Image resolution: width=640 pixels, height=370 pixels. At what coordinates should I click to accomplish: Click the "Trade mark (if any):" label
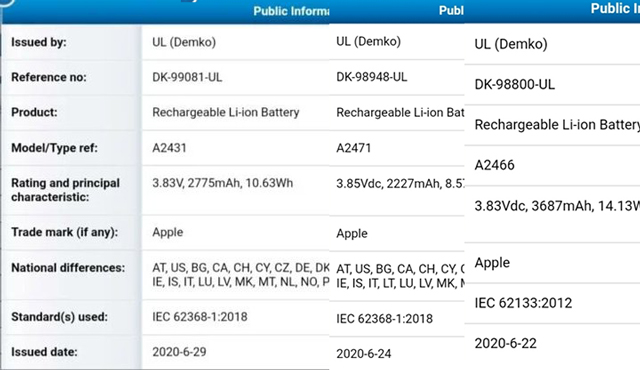pyautogui.click(x=64, y=232)
